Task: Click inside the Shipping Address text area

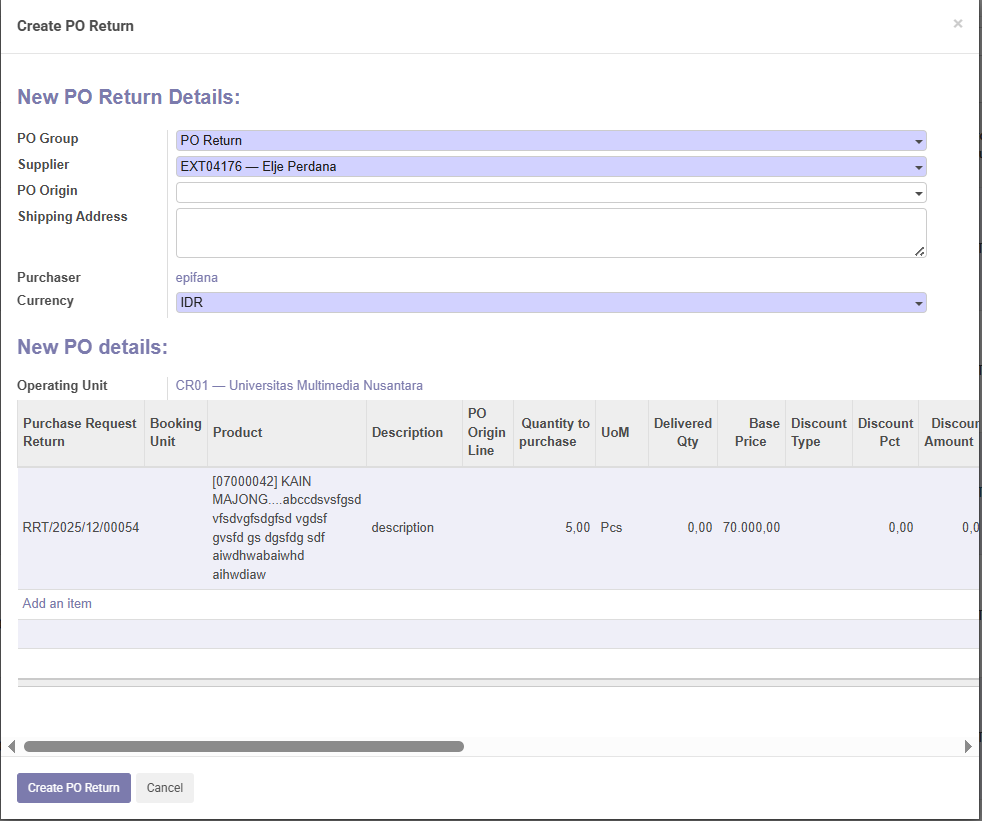Action: 550,232
